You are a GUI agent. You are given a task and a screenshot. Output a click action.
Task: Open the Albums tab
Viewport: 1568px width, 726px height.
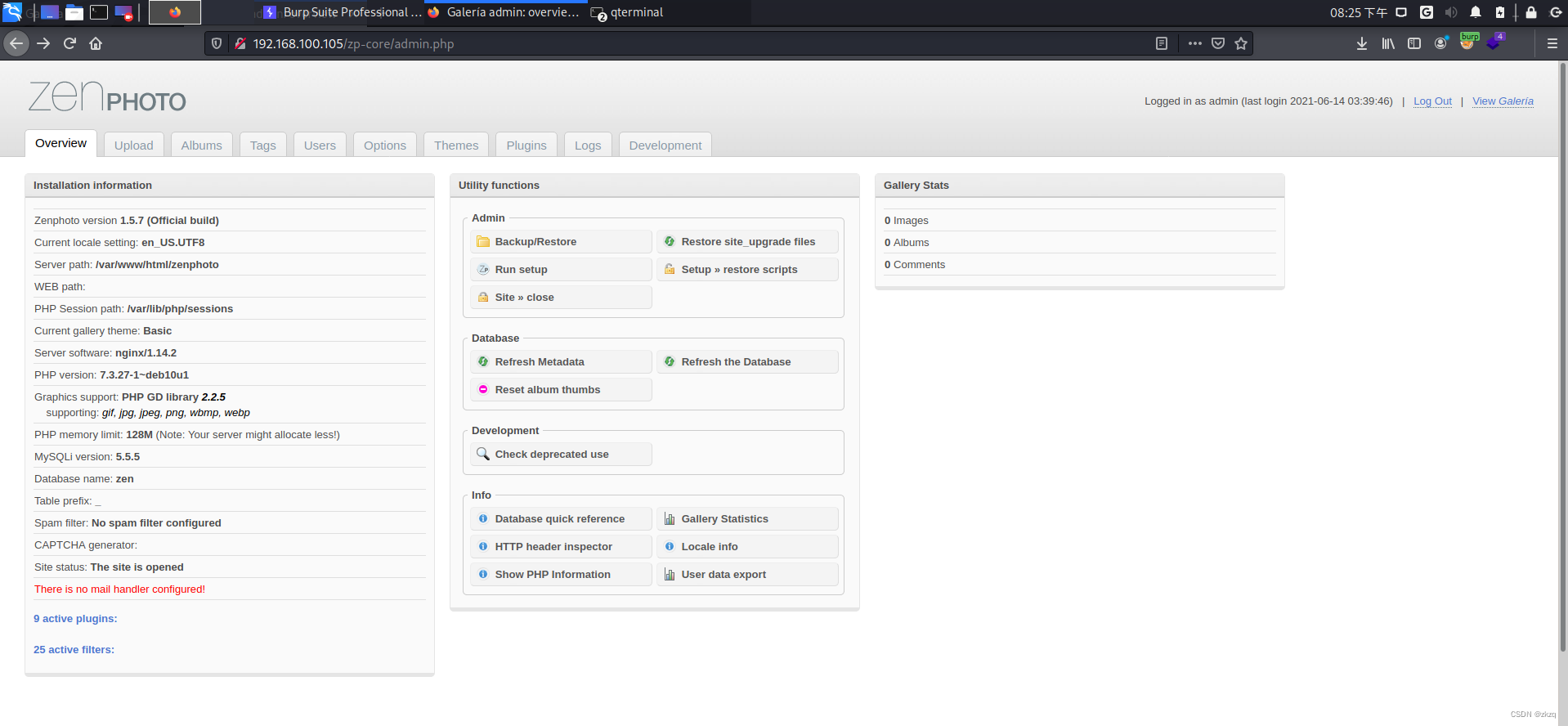202,145
